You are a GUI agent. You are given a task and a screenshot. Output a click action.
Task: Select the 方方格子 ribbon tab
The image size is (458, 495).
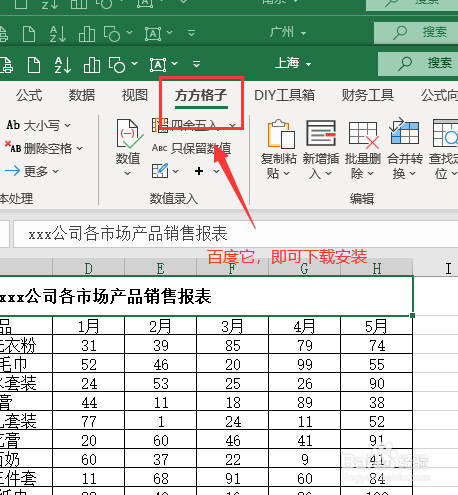[x=201, y=95]
